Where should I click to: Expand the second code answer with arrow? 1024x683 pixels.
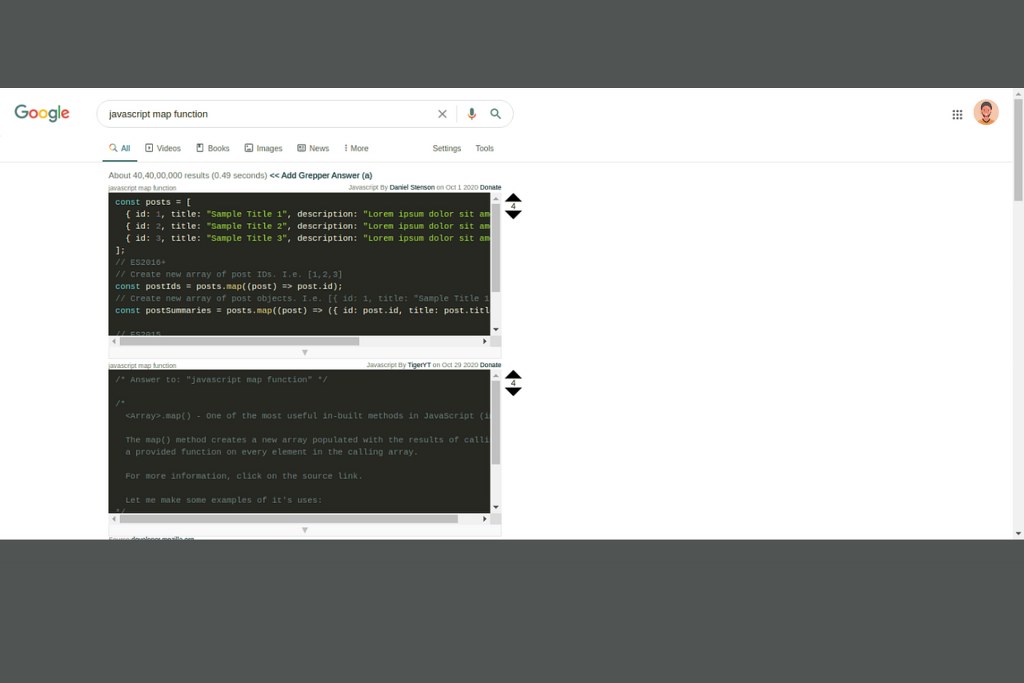(304, 530)
